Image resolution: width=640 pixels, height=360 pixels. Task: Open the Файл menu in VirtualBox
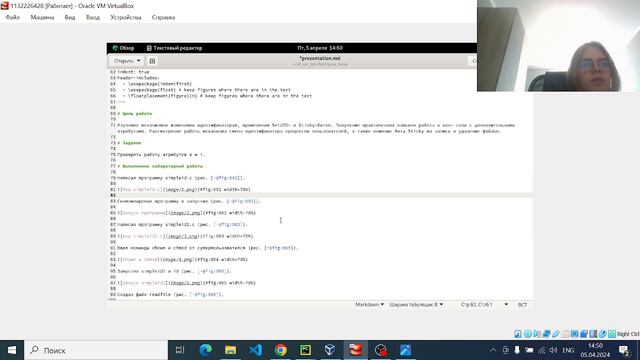(x=13, y=17)
